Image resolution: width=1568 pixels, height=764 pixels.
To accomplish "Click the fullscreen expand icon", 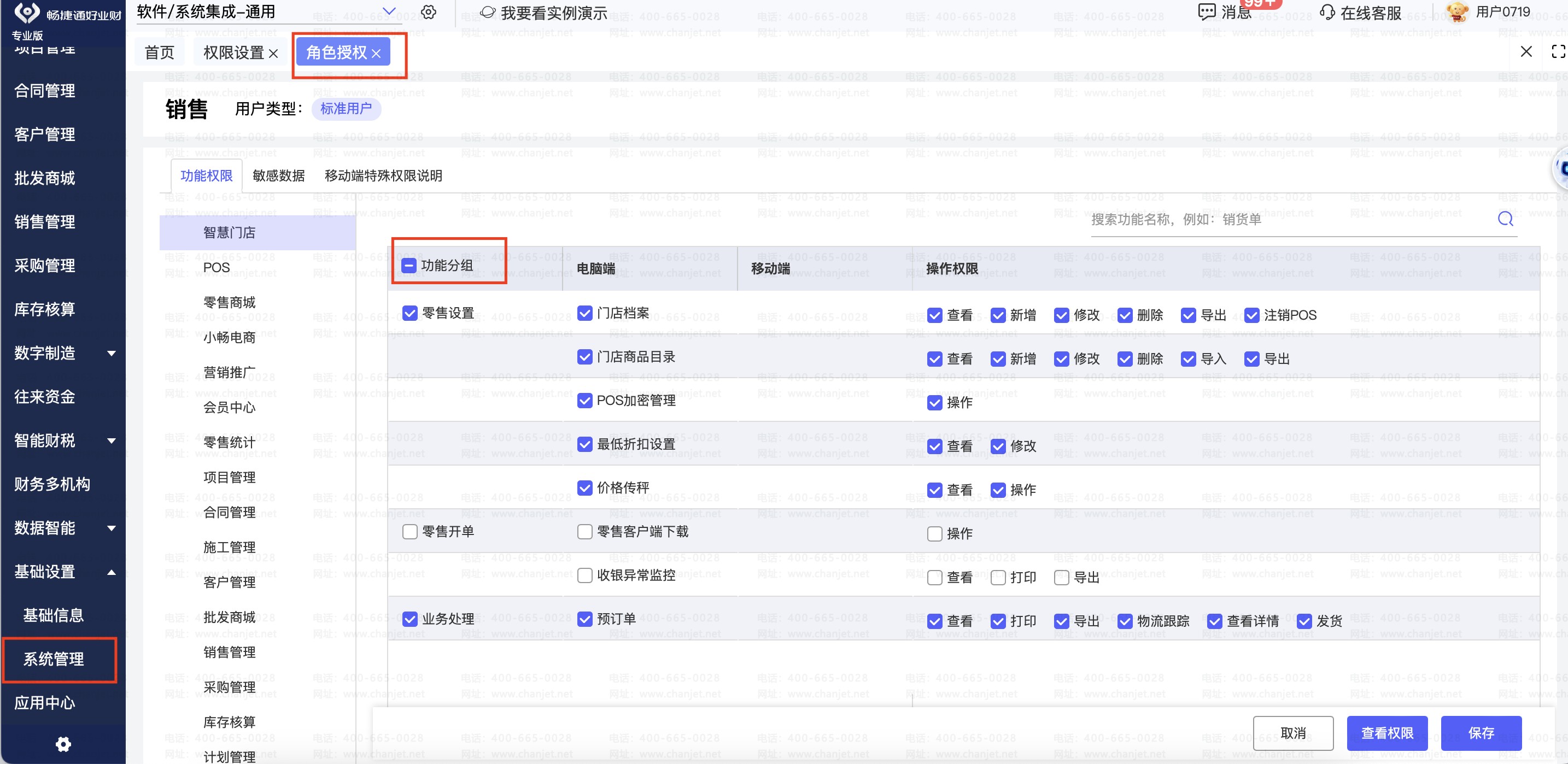I will coord(1558,52).
